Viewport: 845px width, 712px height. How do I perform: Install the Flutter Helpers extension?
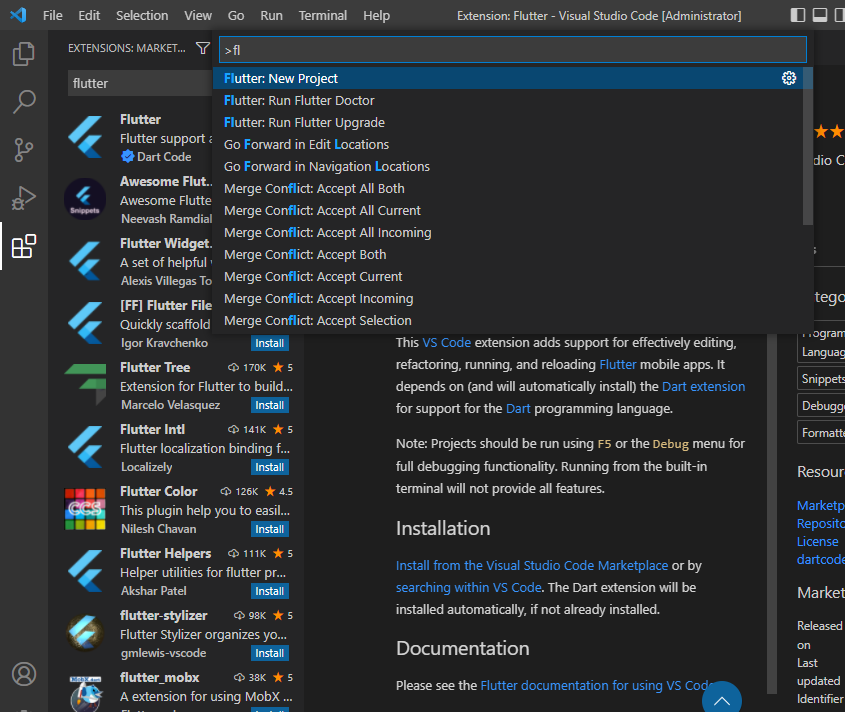269,591
